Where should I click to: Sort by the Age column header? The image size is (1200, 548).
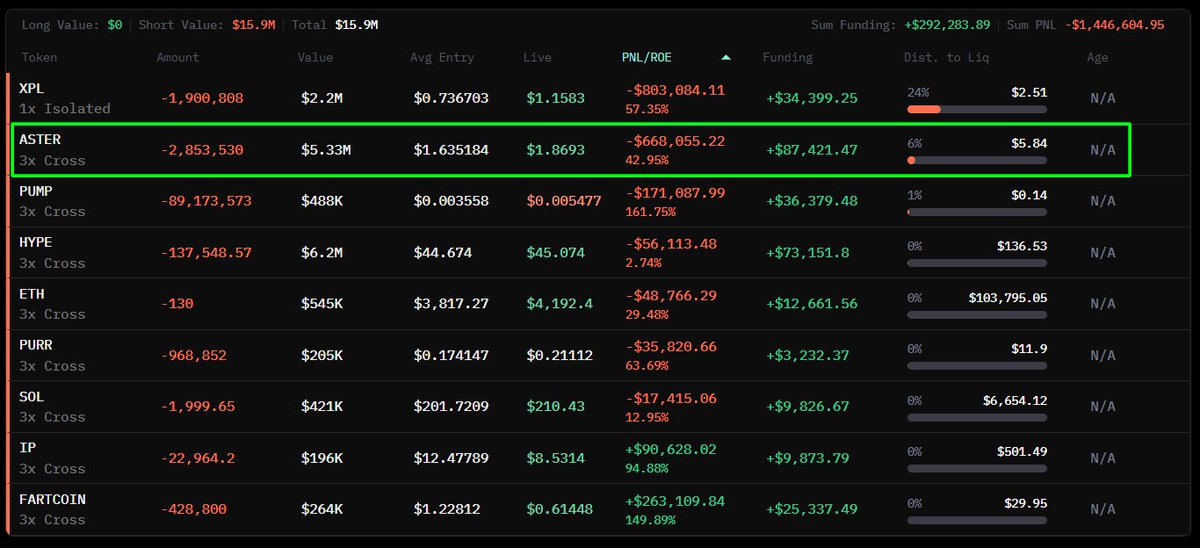coord(1097,58)
